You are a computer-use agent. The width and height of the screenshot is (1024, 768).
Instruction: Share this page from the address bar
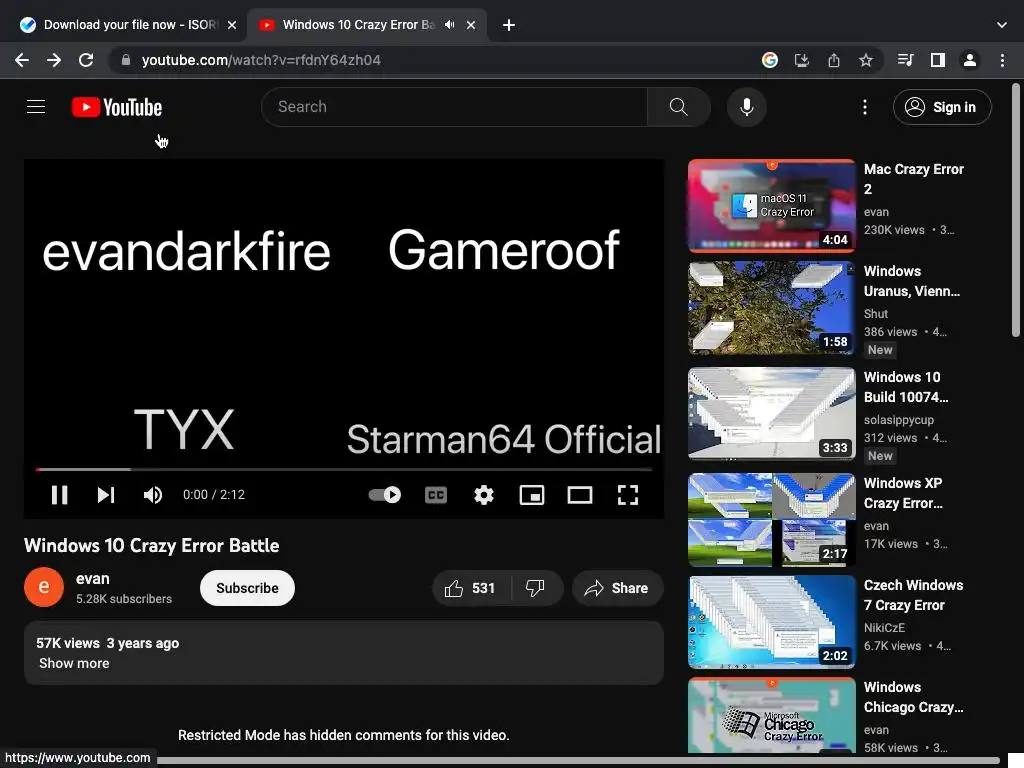[x=834, y=60]
